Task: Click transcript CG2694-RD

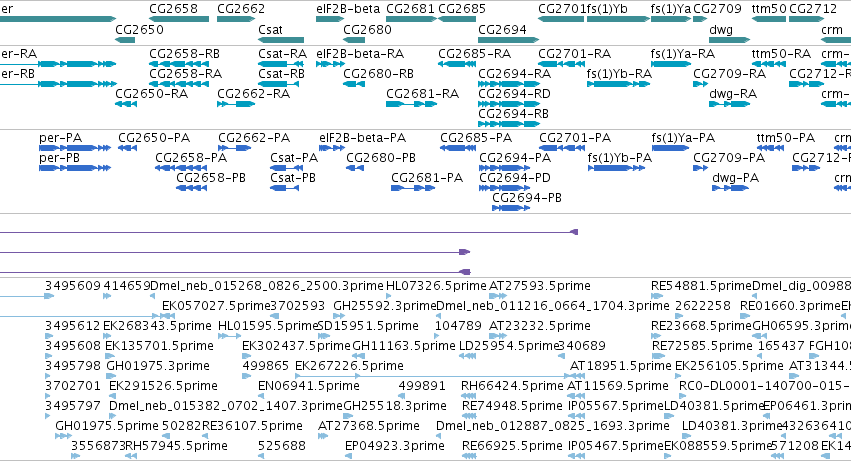Action: click(509, 104)
